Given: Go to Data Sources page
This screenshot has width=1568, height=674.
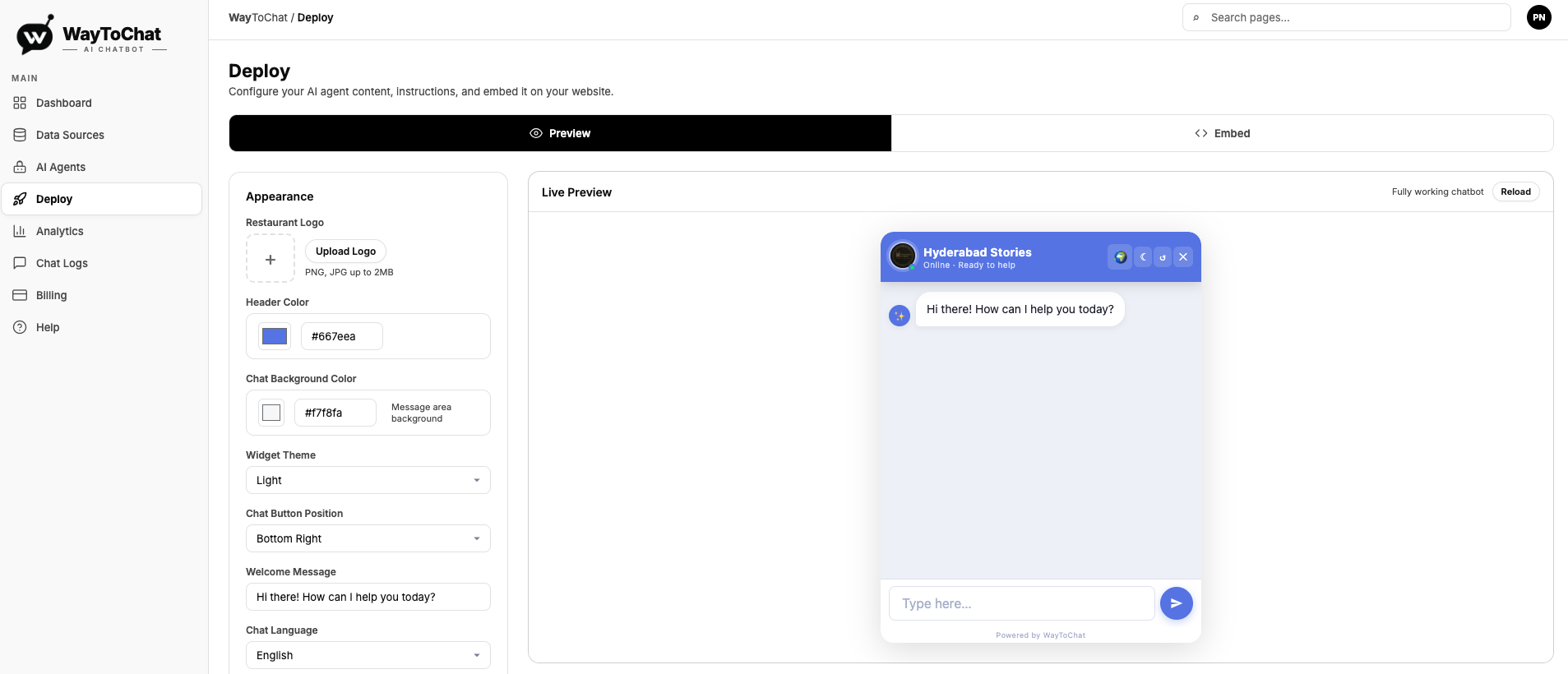Looking at the screenshot, I should tap(101, 135).
